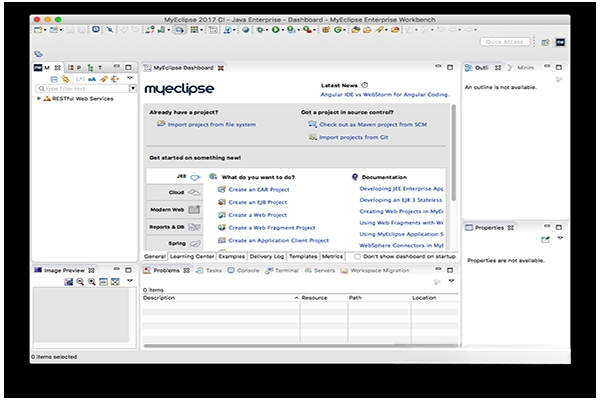The image size is (600, 400).
Task: Click the Latest News refresh clock icon
Action: [365, 85]
